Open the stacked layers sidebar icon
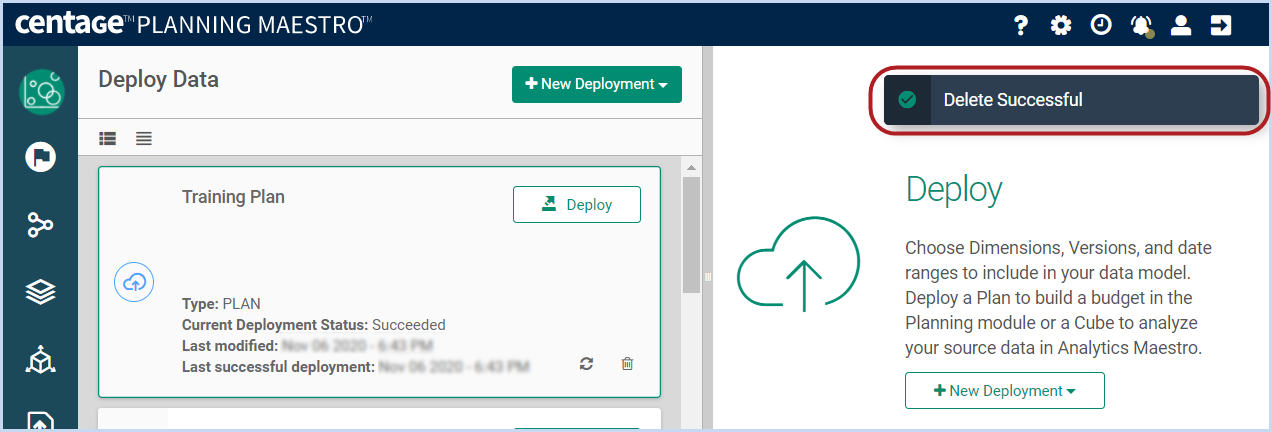Image resolution: width=1272 pixels, height=432 pixels. [x=40, y=292]
